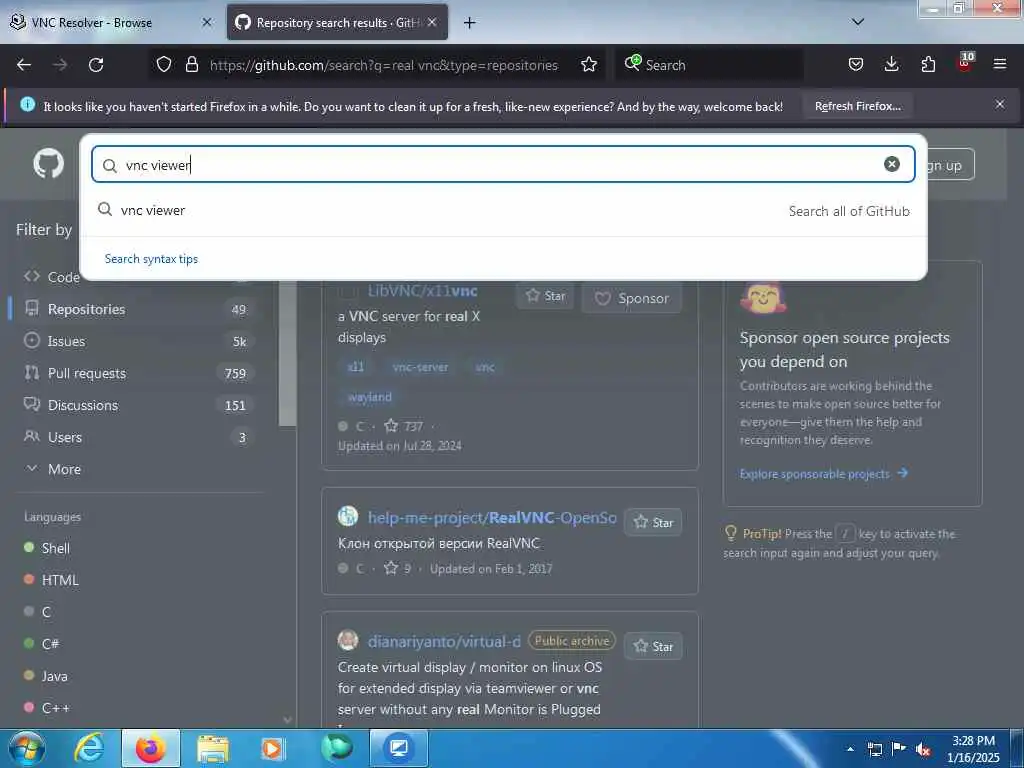Filter by Discussions results
Screen dimensions: 1024x768
click(x=137, y=405)
